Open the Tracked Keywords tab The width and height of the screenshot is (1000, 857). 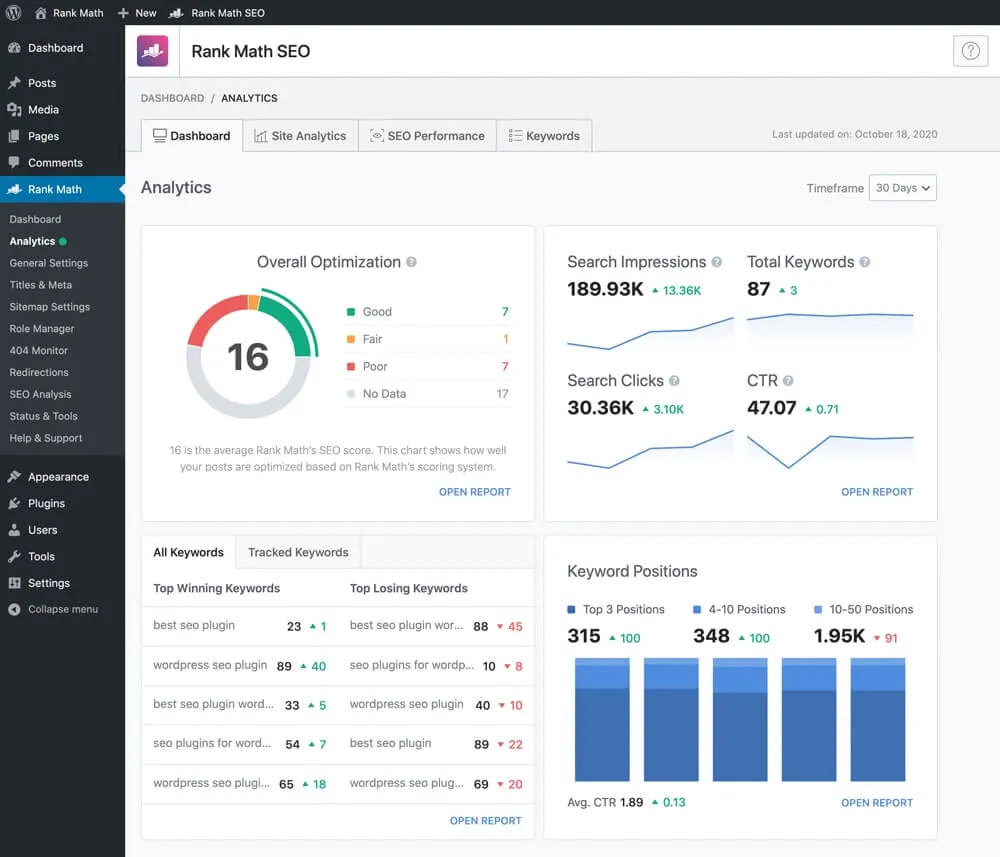[297, 552]
